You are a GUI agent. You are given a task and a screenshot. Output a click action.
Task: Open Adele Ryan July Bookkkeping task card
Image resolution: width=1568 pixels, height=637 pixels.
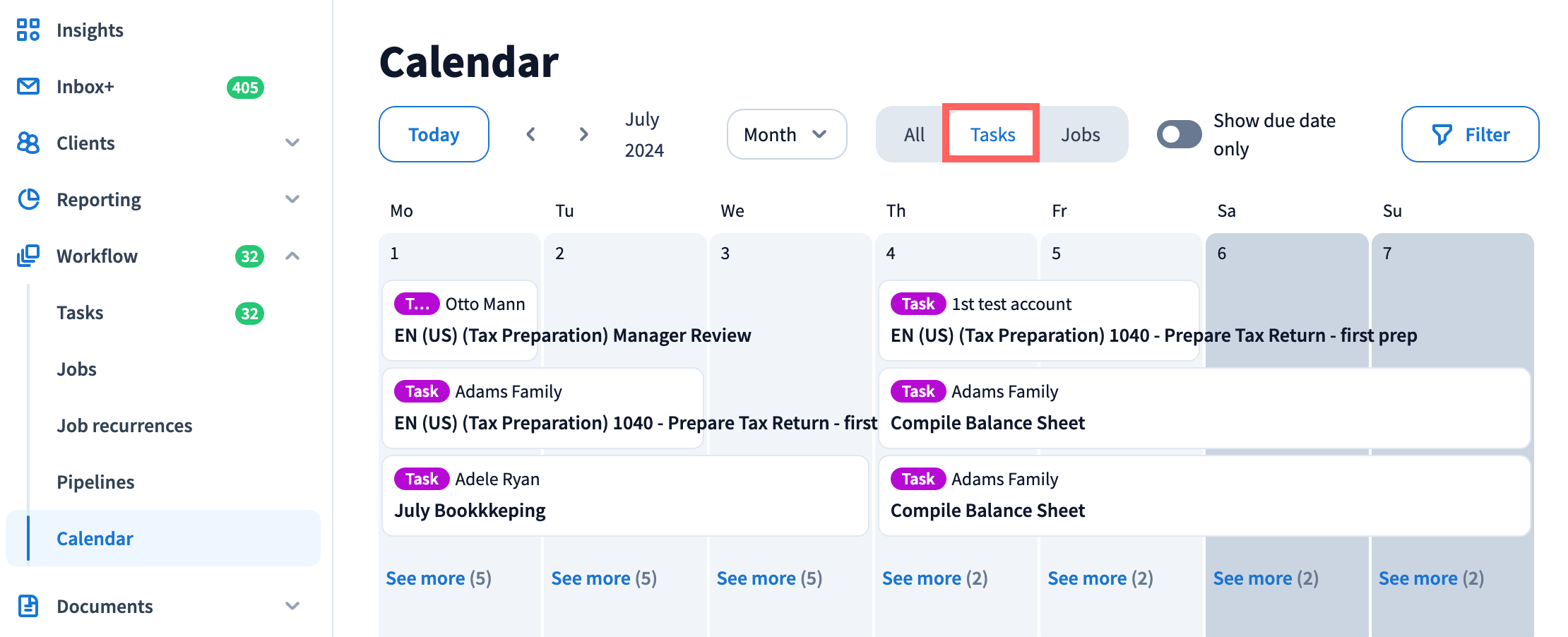624,496
